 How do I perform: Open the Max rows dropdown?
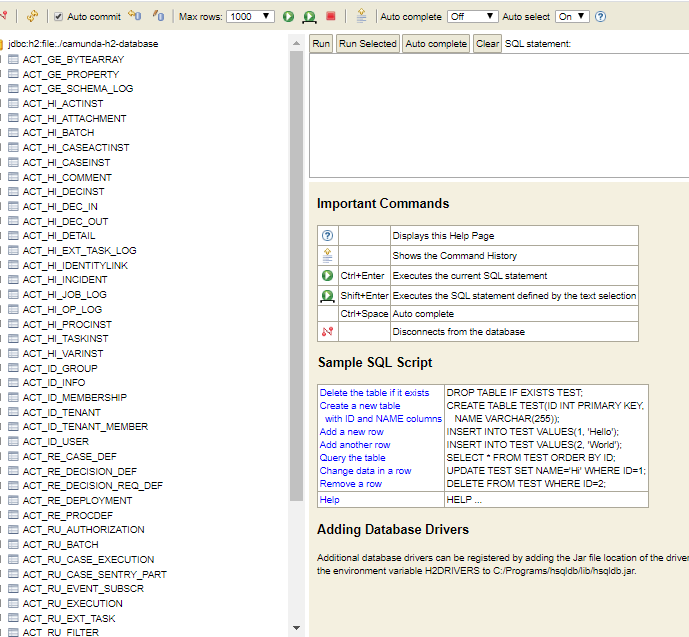250,17
